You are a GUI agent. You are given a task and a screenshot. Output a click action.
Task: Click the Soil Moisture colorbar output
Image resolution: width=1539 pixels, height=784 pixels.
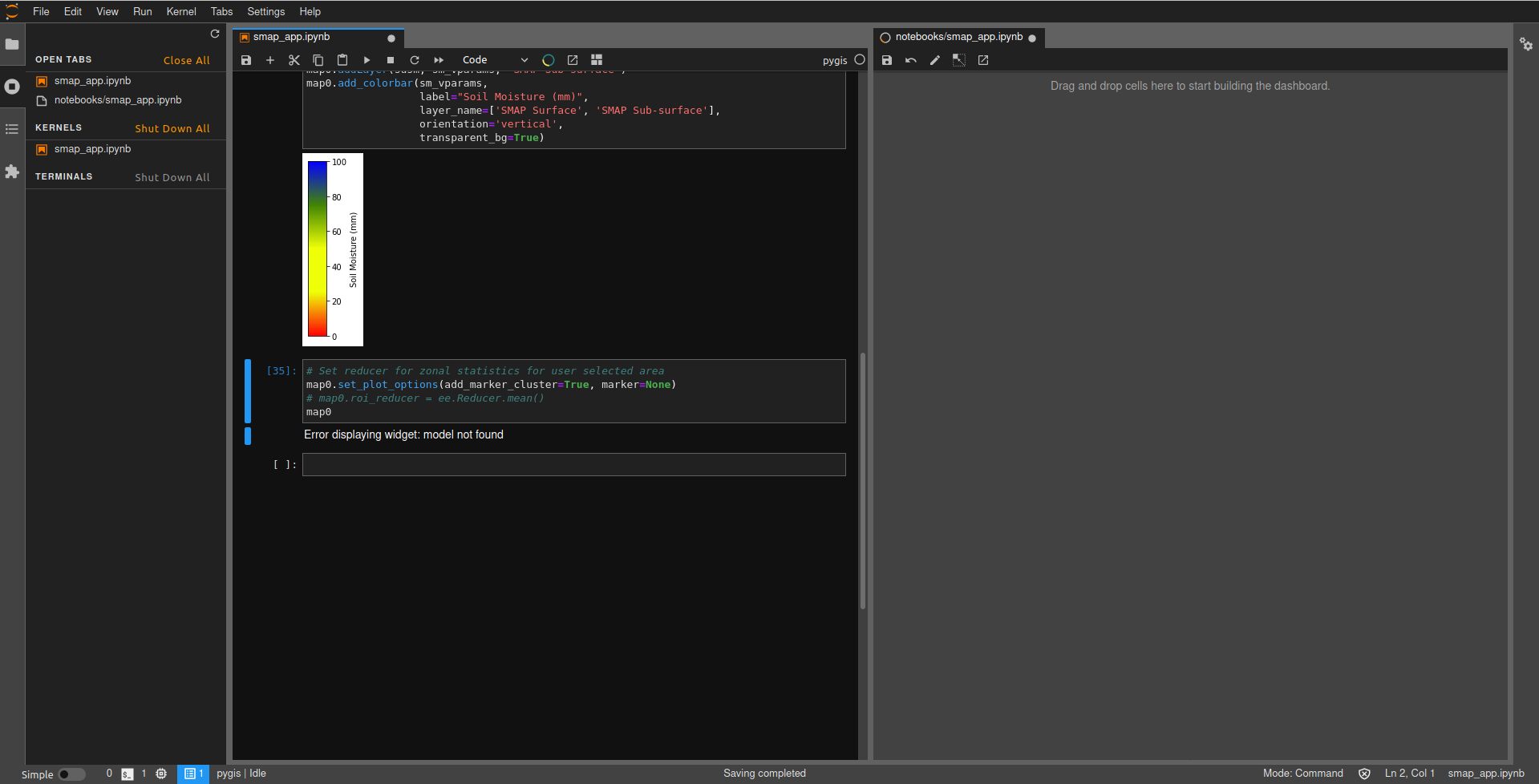coord(332,249)
